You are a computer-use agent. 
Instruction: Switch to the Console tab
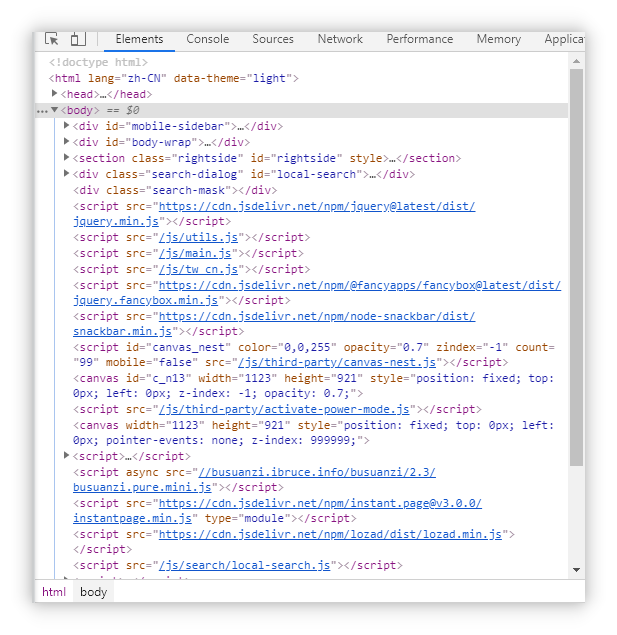coord(207,39)
